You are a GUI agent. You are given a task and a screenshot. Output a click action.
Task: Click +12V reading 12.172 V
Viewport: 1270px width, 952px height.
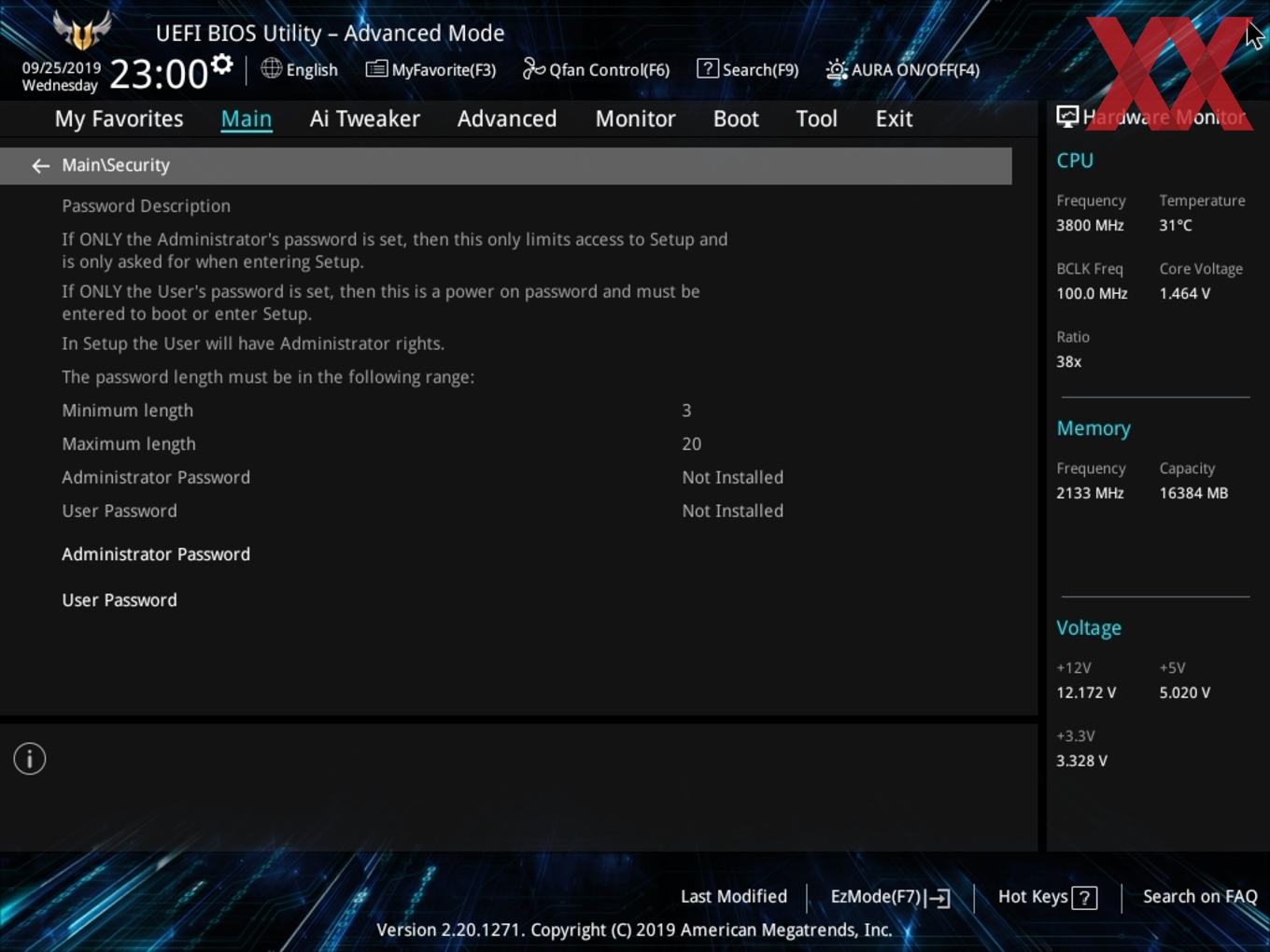click(1086, 693)
